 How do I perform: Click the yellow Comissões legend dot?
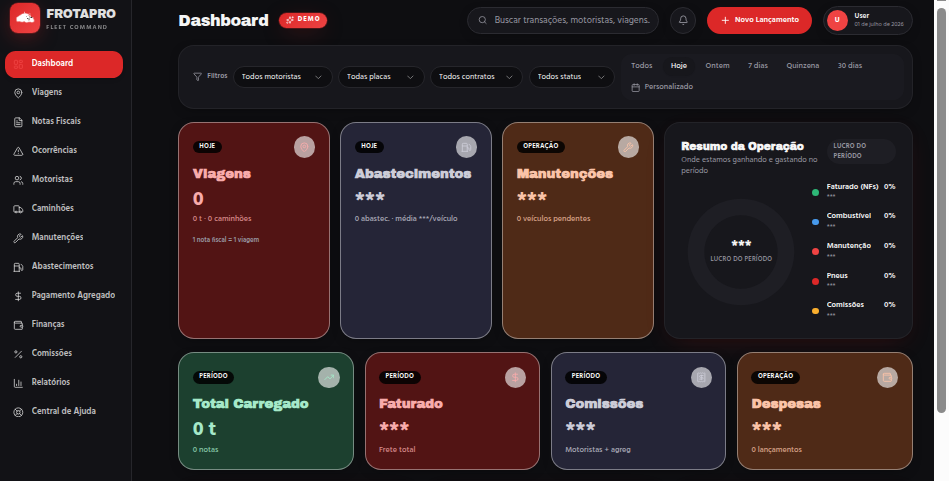pyautogui.click(x=815, y=311)
